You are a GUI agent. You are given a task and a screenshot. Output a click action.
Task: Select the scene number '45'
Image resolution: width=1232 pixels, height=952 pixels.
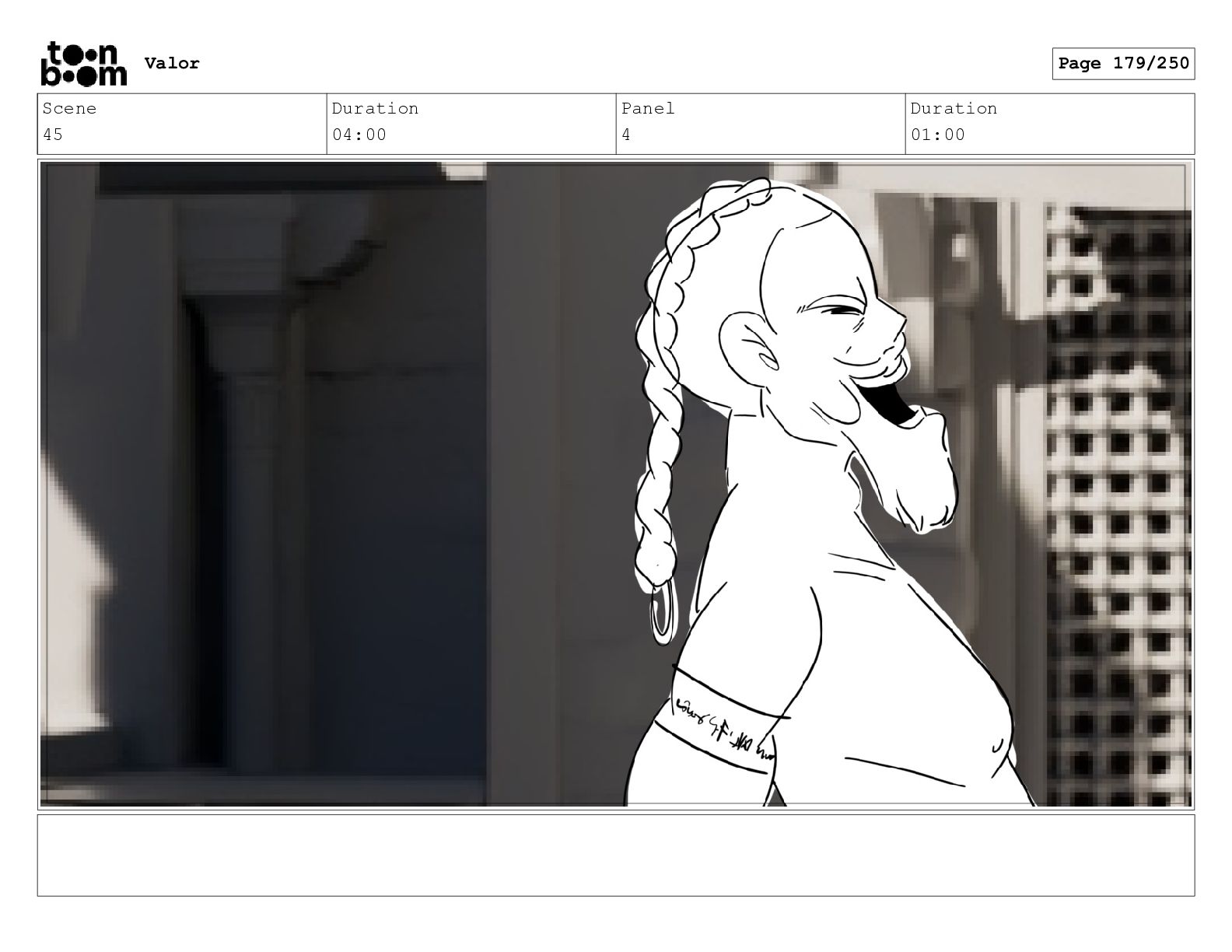click(53, 135)
